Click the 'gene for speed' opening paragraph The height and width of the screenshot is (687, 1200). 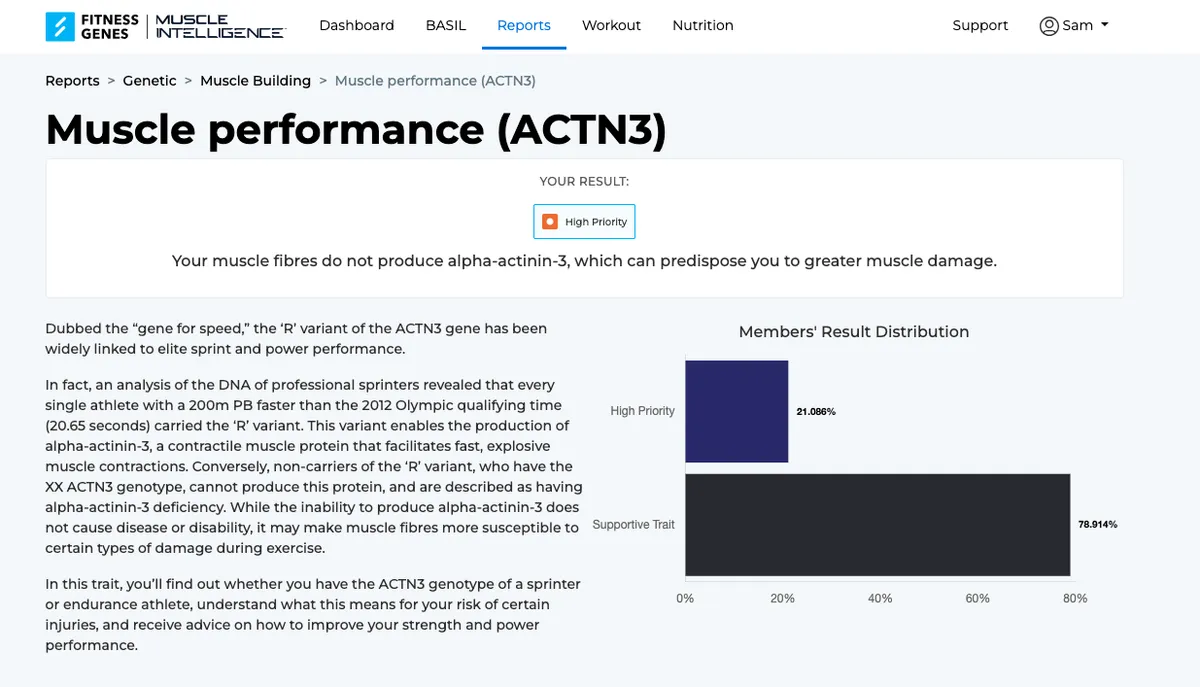(296, 339)
